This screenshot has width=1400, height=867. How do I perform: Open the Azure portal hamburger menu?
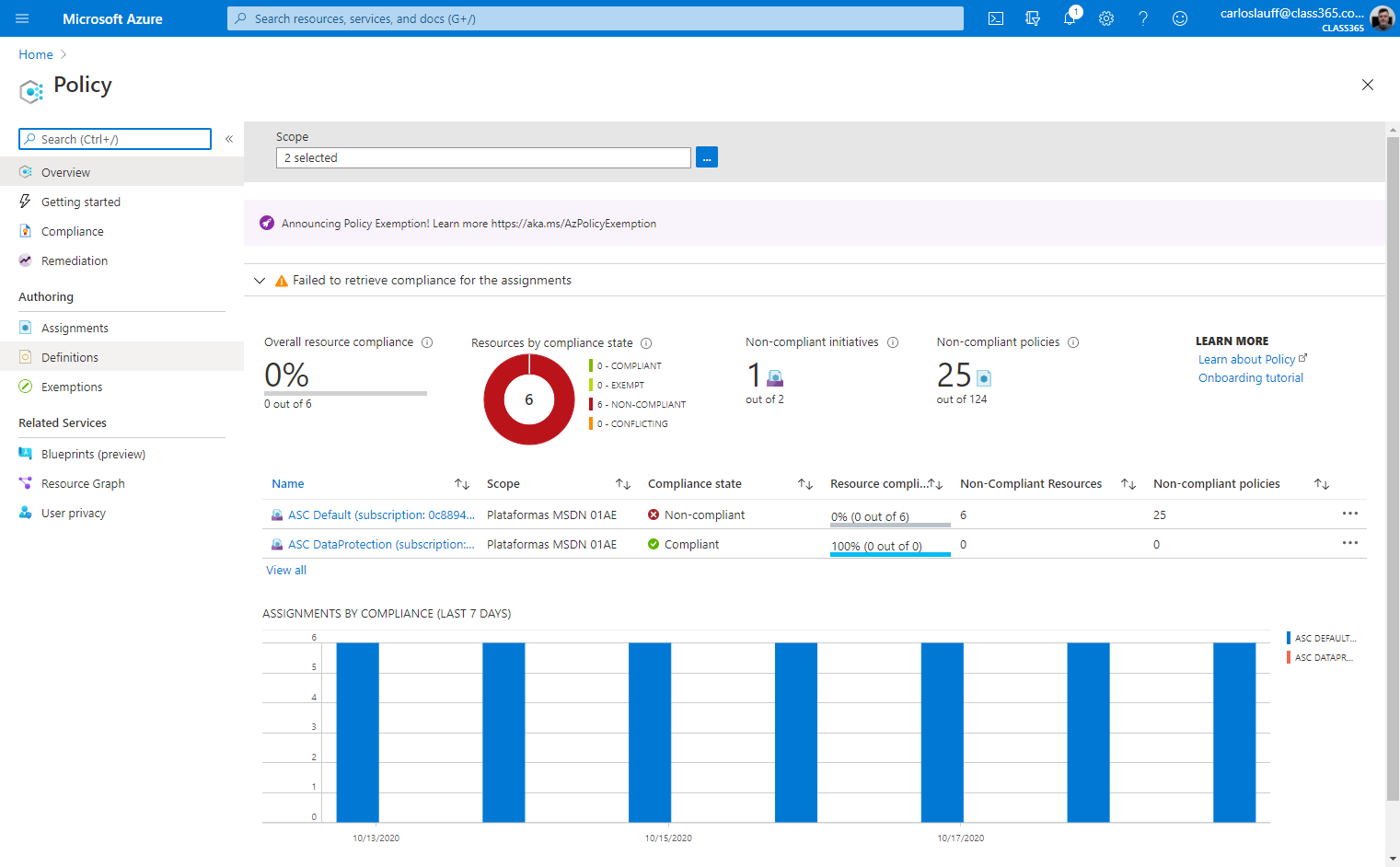(22, 18)
